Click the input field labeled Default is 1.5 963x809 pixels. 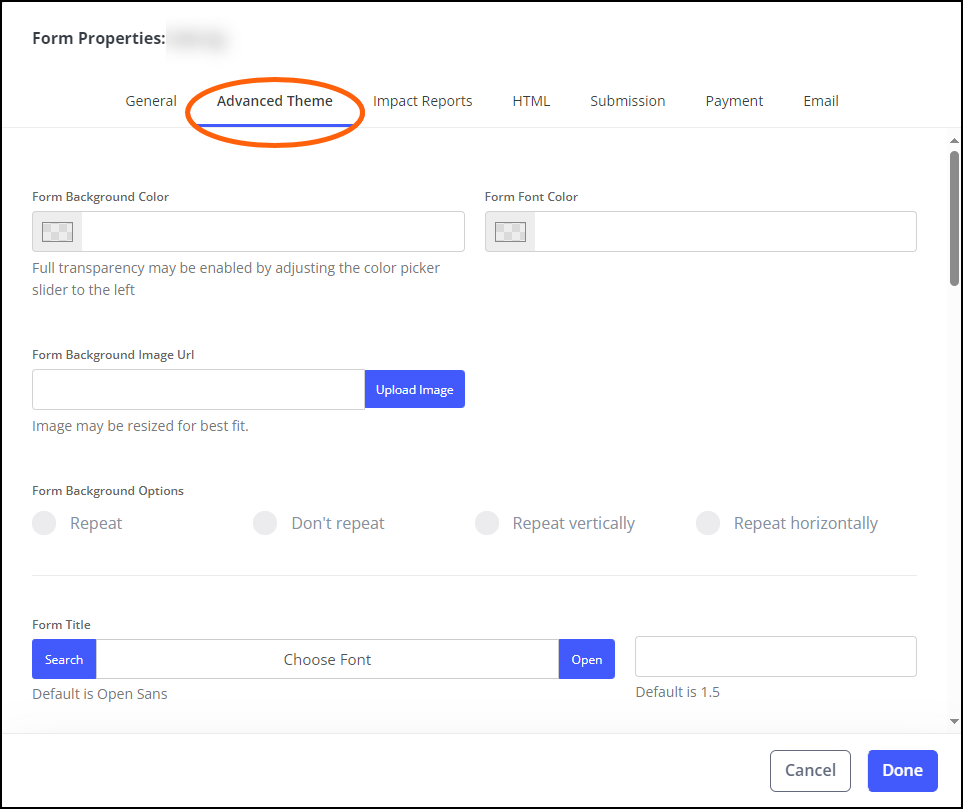tap(775, 656)
